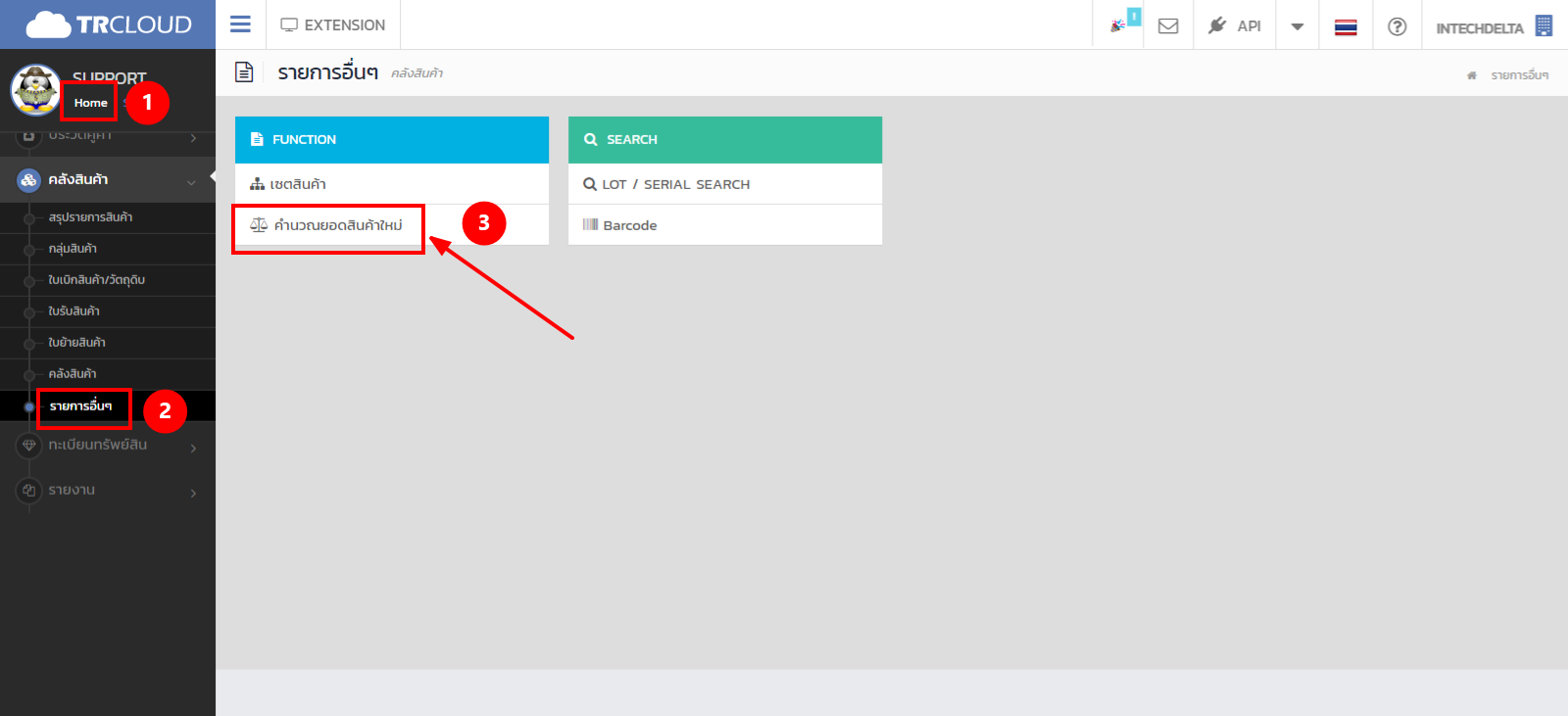1568x716 pixels.
Task: Click the API plug icon
Action: click(1217, 25)
